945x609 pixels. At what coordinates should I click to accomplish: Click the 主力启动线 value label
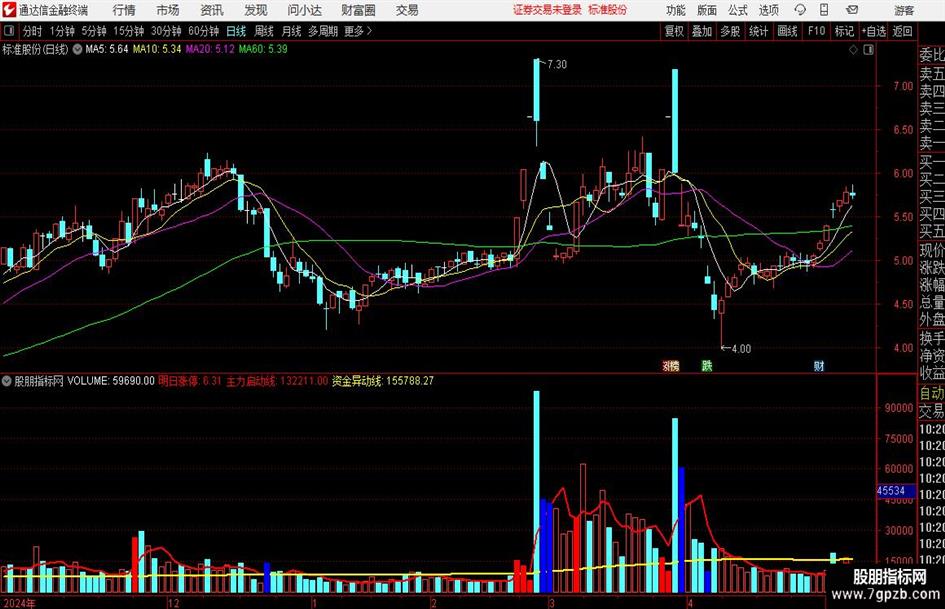tap(277, 381)
